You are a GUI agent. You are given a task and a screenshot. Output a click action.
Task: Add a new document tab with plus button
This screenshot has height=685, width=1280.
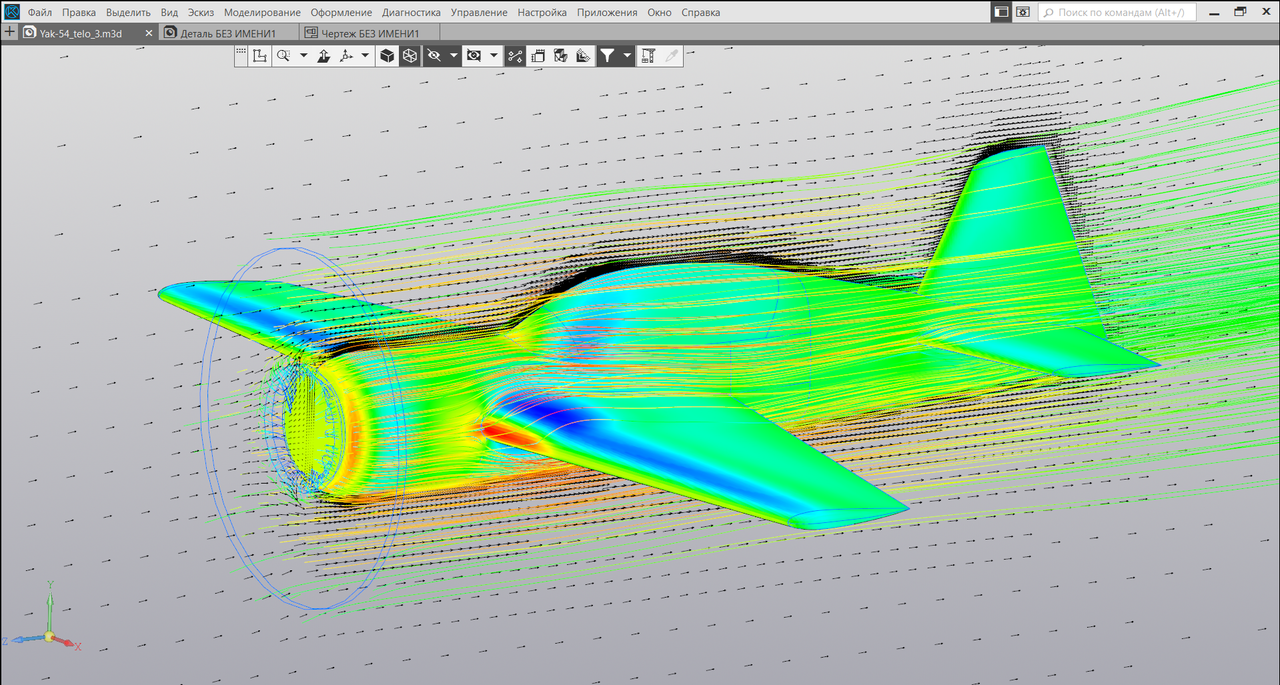coord(10,32)
